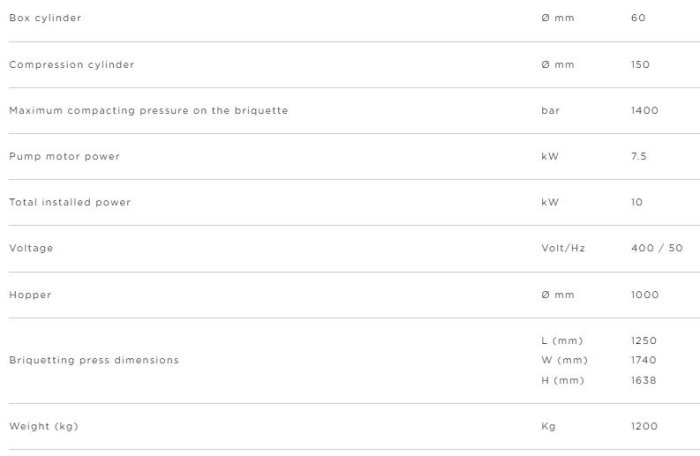Select the width value 1740
Viewport: 700px width, 456px height.
click(x=645, y=360)
